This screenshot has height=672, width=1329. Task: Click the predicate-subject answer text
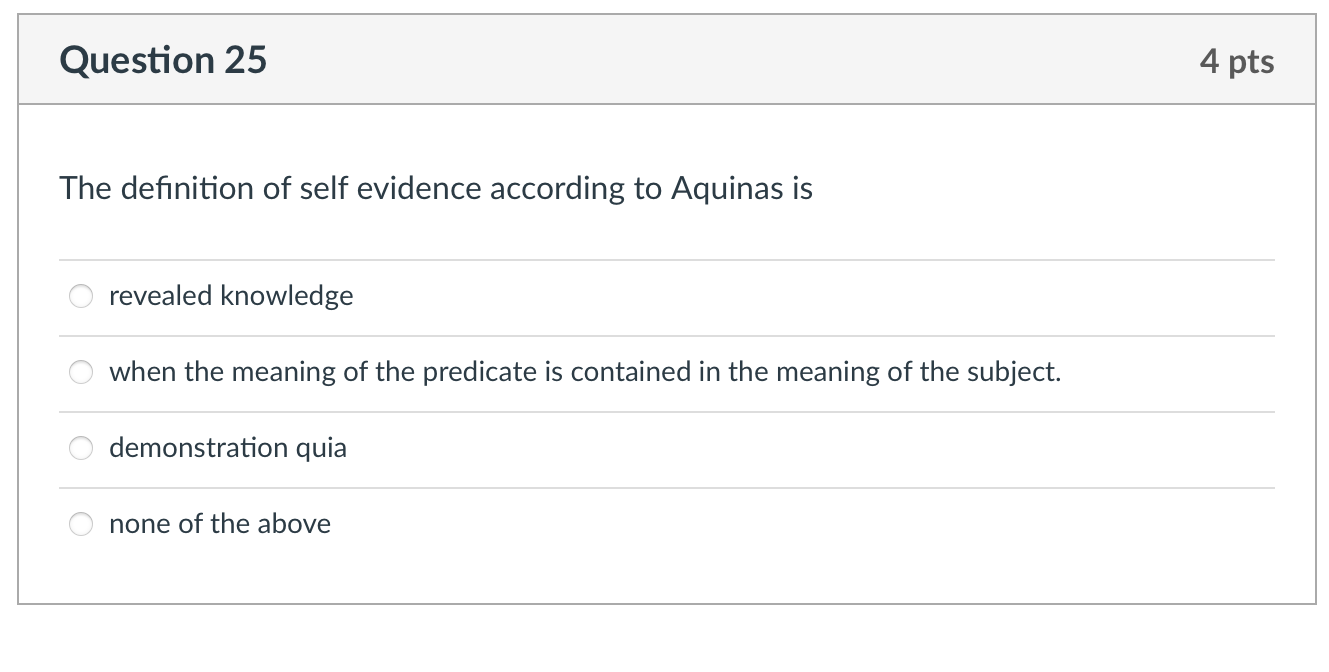pyautogui.click(x=585, y=372)
